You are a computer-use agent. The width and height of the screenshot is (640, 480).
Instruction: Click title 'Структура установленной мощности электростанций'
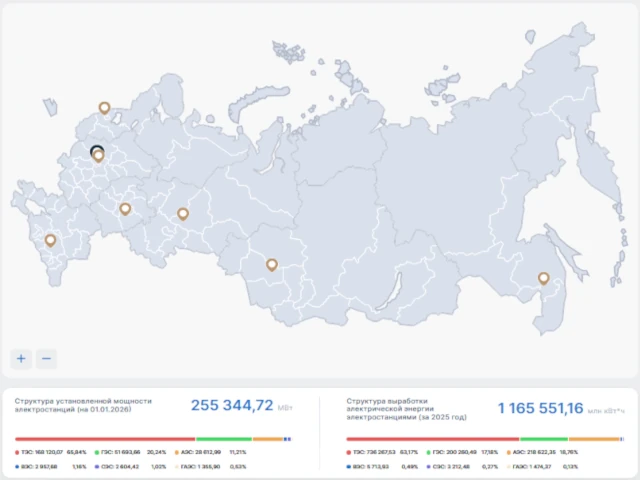pos(83,405)
